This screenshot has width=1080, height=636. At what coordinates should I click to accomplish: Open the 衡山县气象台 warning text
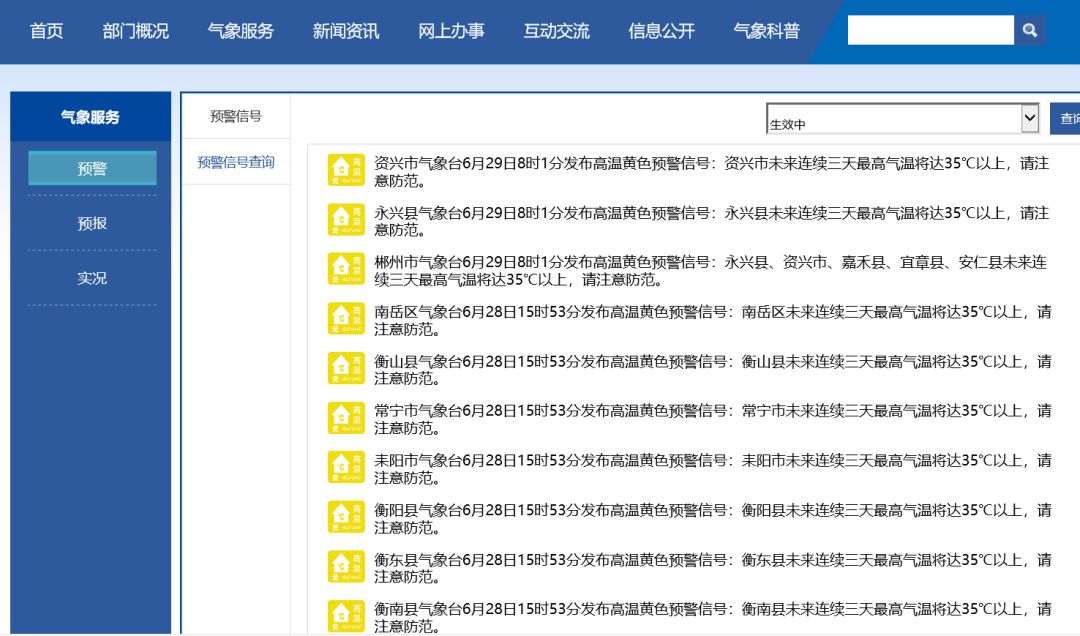pyautogui.click(x=713, y=370)
